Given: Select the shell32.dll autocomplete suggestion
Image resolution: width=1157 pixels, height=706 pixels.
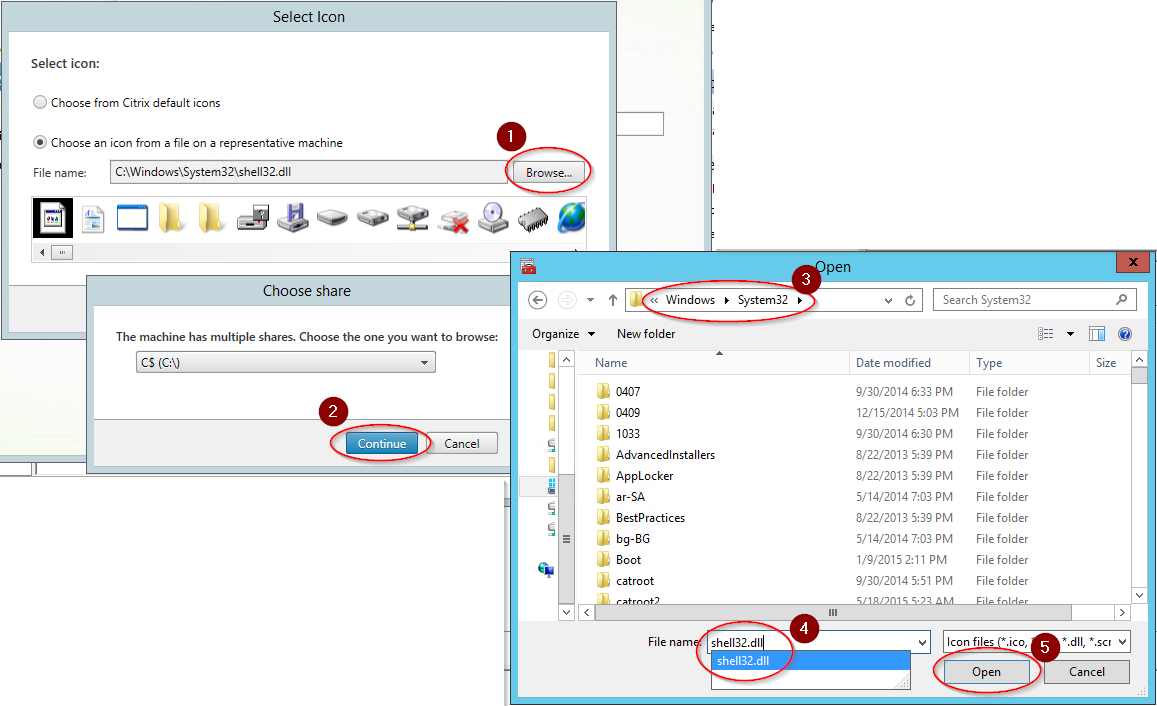Looking at the screenshot, I should (x=810, y=661).
